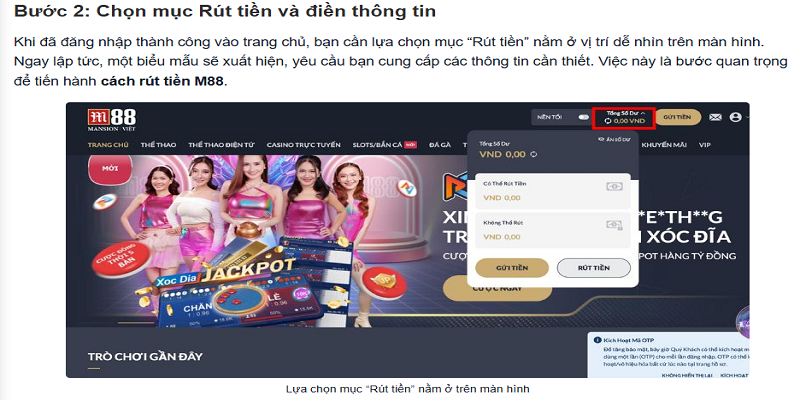The height and width of the screenshot is (400, 800).
Task: Click the M88 Mansion logo
Action: tap(112, 120)
